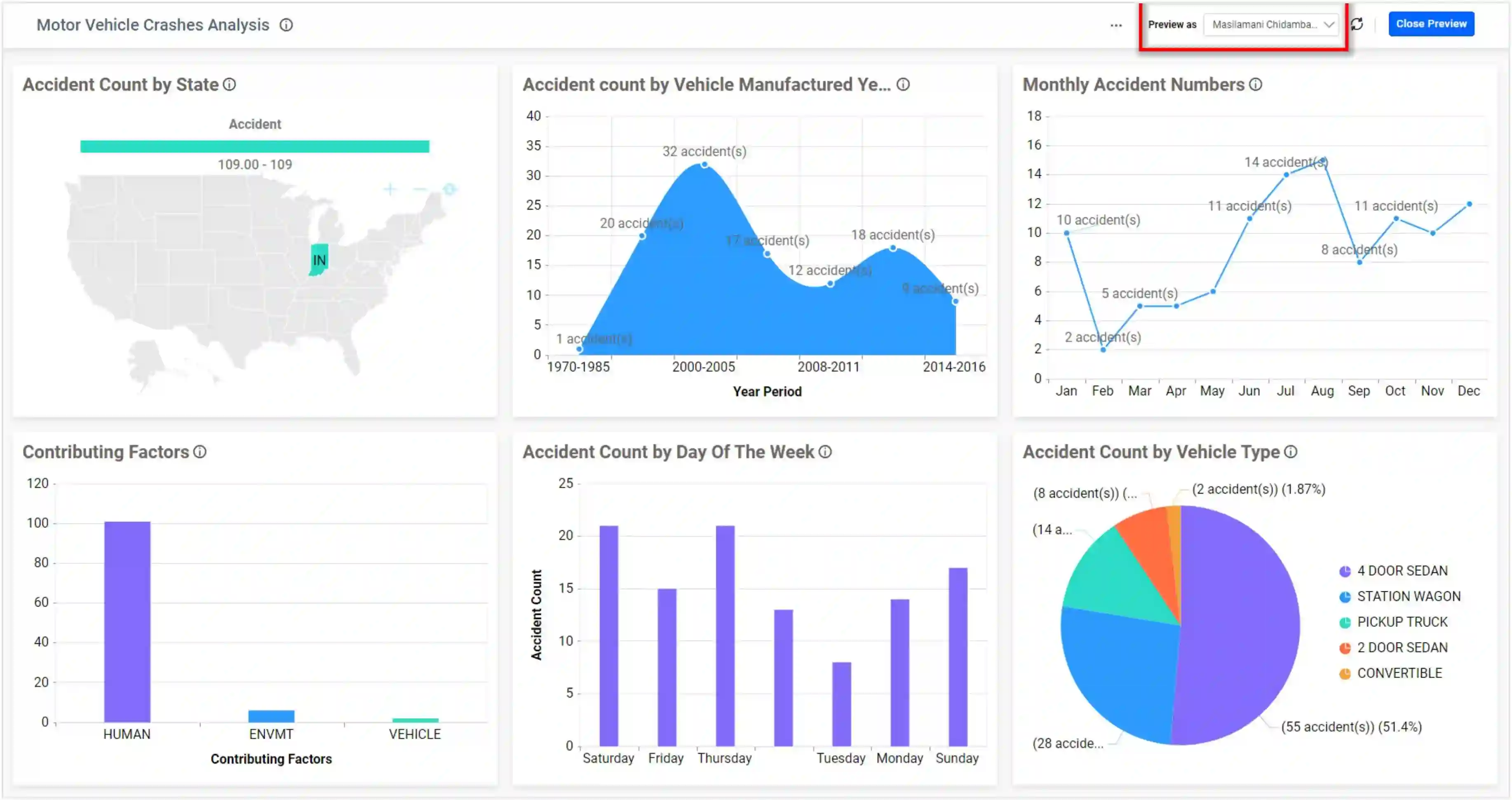The image size is (1512, 800).
Task: View info for Accident Count by Day Of The Week
Action: pos(825,452)
